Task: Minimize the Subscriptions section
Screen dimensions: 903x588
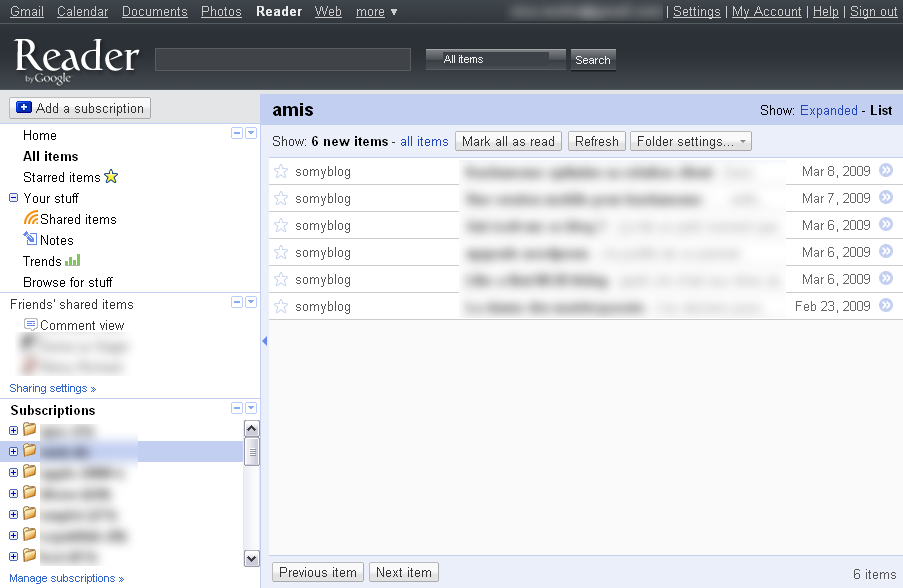Action: point(237,408)
